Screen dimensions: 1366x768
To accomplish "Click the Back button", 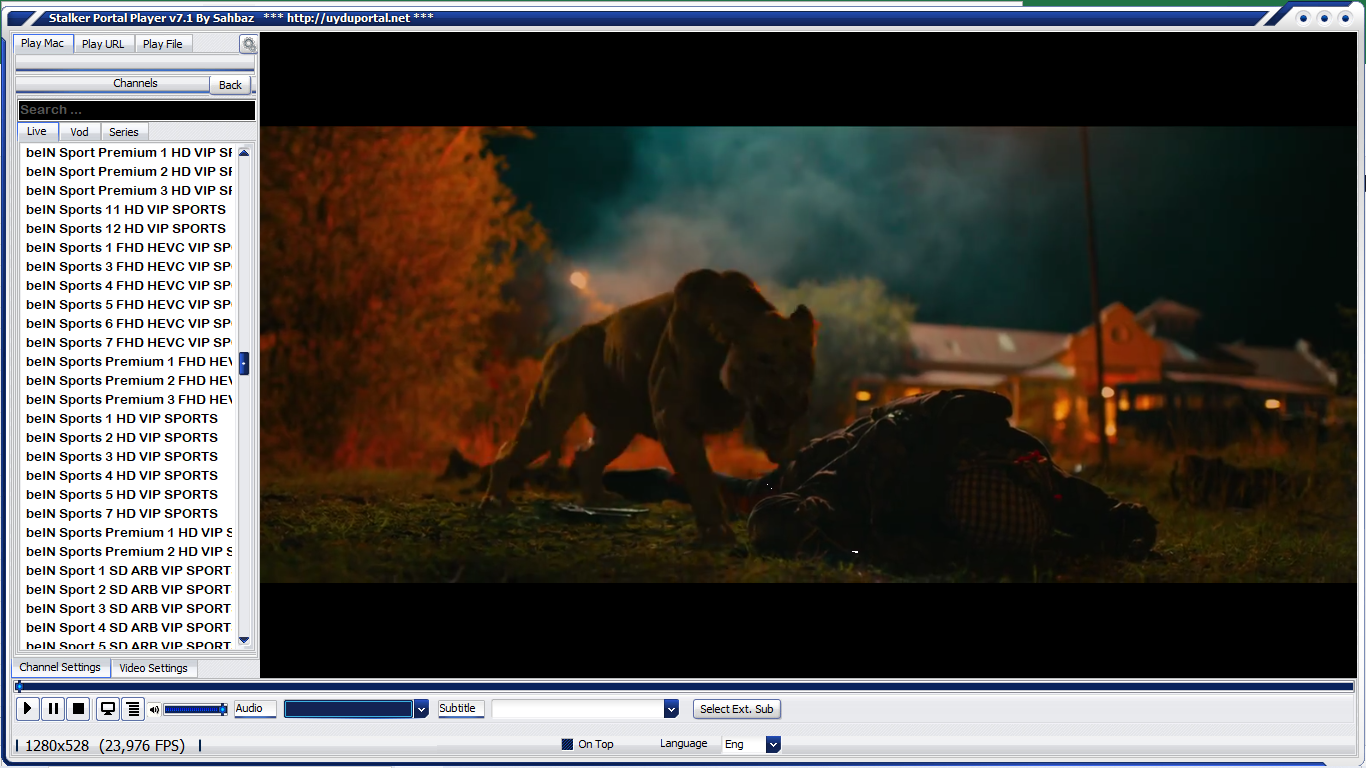I will 230,85.
